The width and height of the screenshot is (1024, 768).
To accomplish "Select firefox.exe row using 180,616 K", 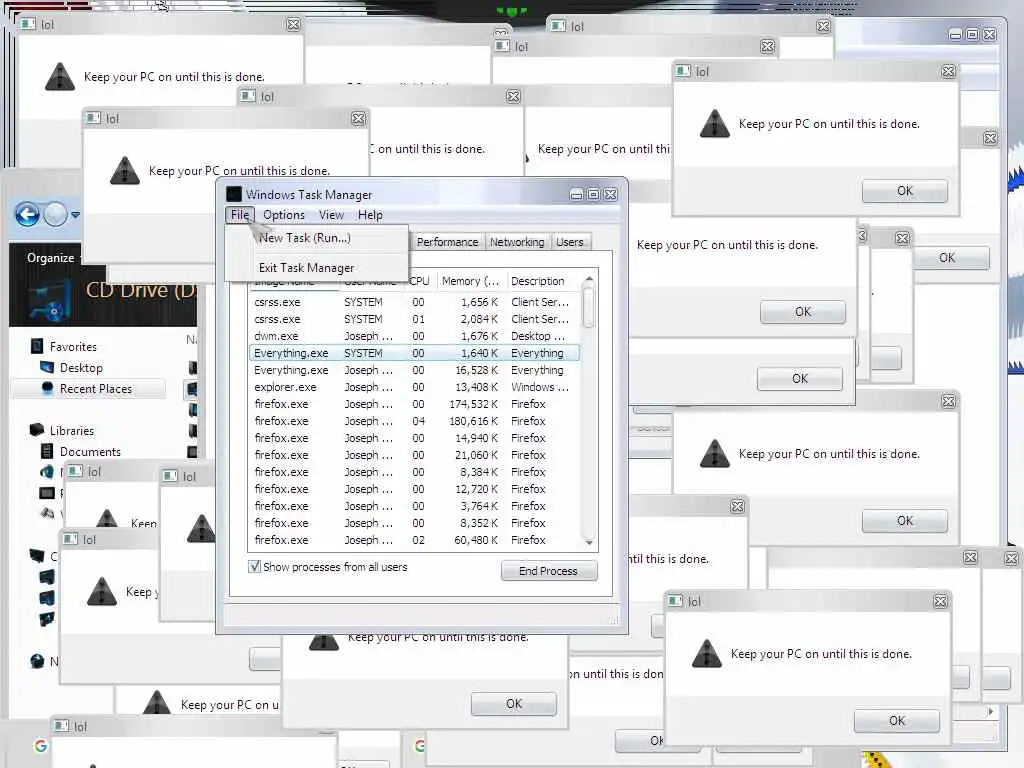I will tap(414, 421).
